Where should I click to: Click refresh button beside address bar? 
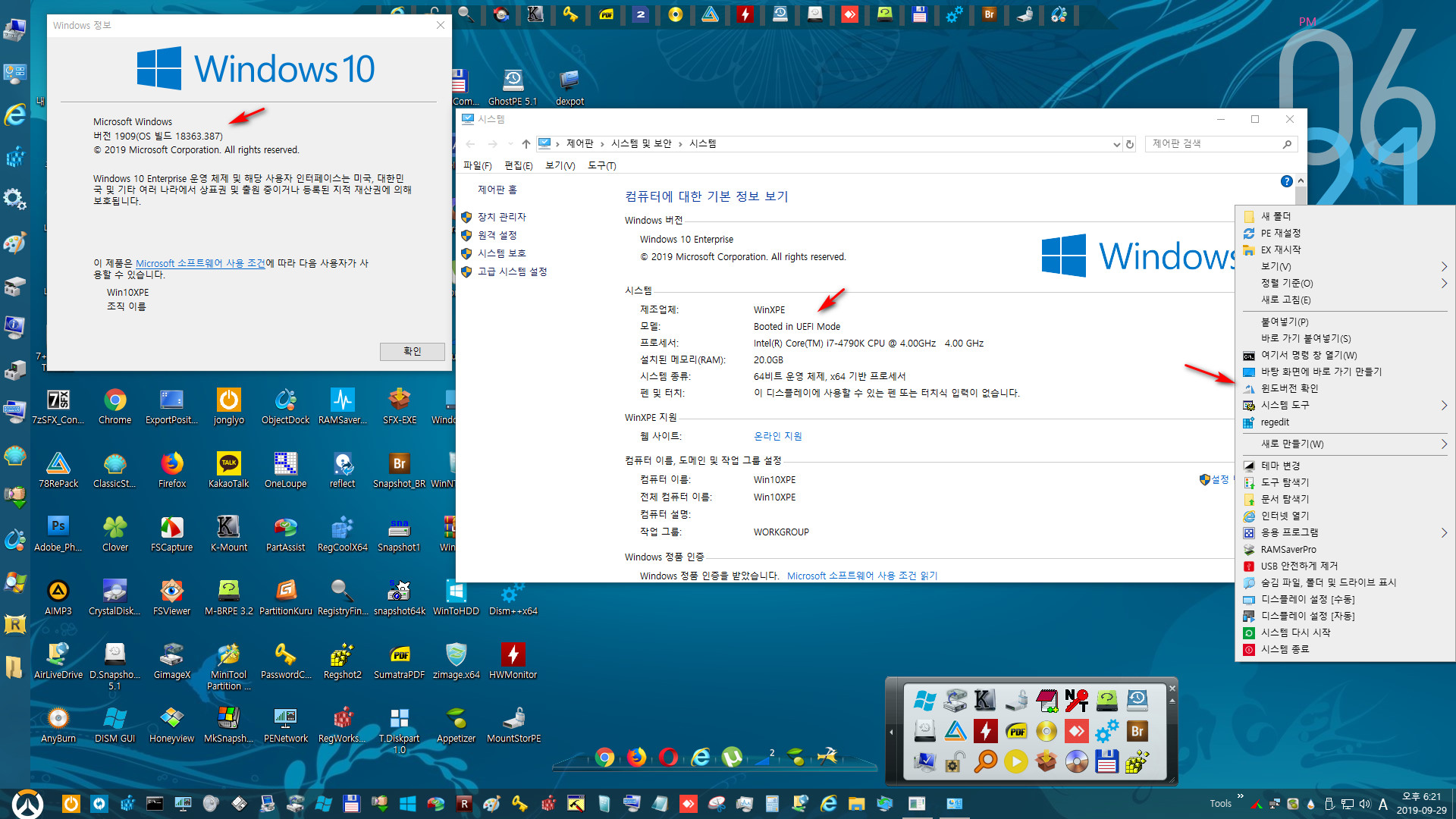tap(1130, 144)
